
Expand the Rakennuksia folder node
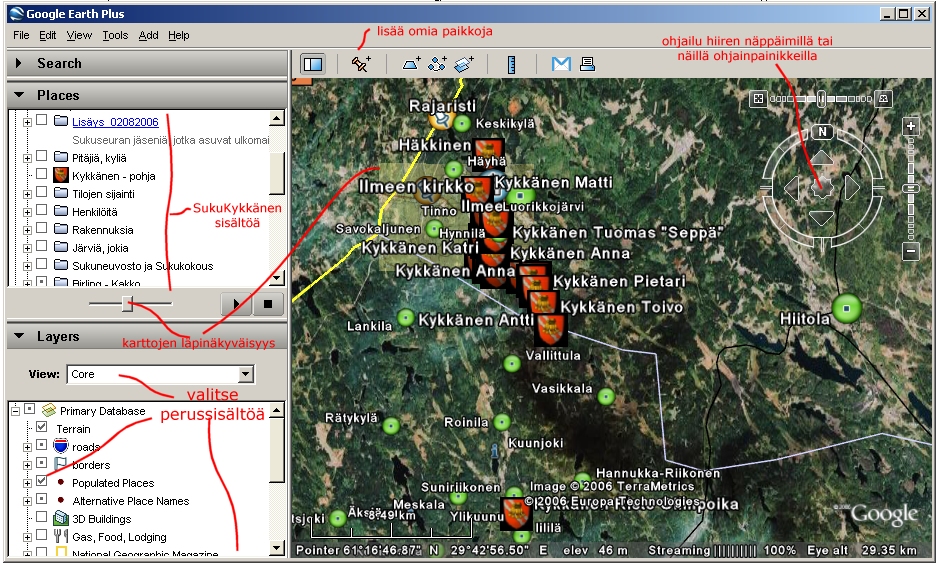(x=27, y=230)
